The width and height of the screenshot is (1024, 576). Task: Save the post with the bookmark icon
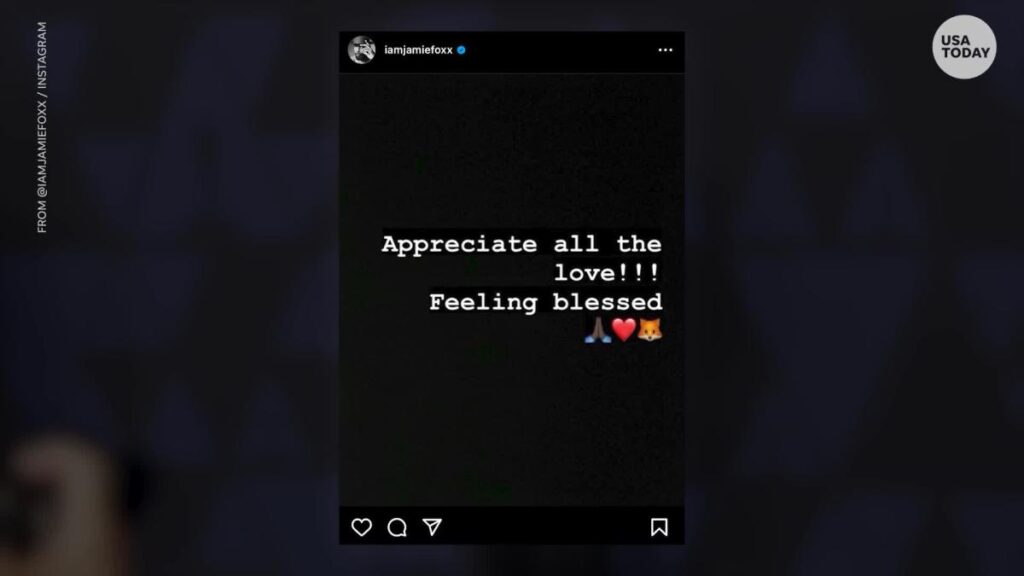coord(659,527)
